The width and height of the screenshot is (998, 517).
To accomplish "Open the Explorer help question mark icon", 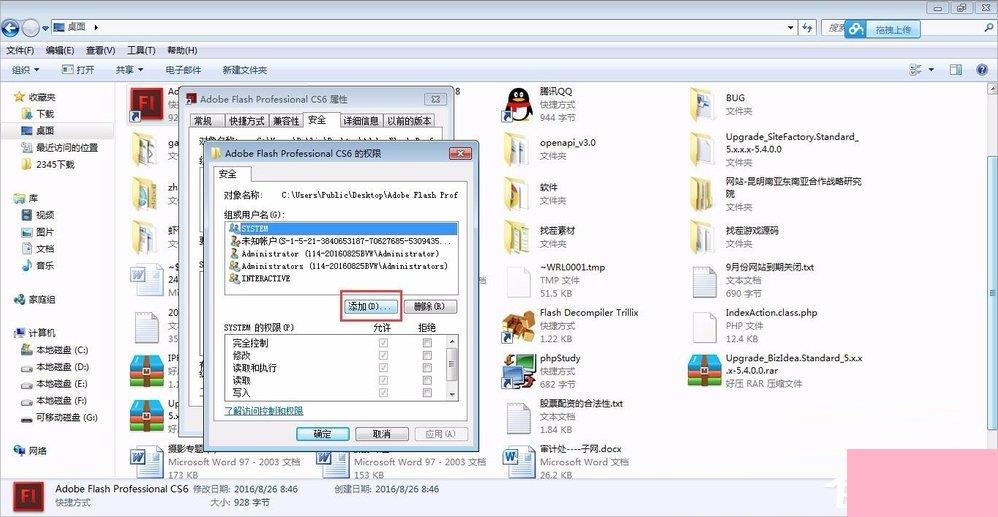I will point(981,69).
